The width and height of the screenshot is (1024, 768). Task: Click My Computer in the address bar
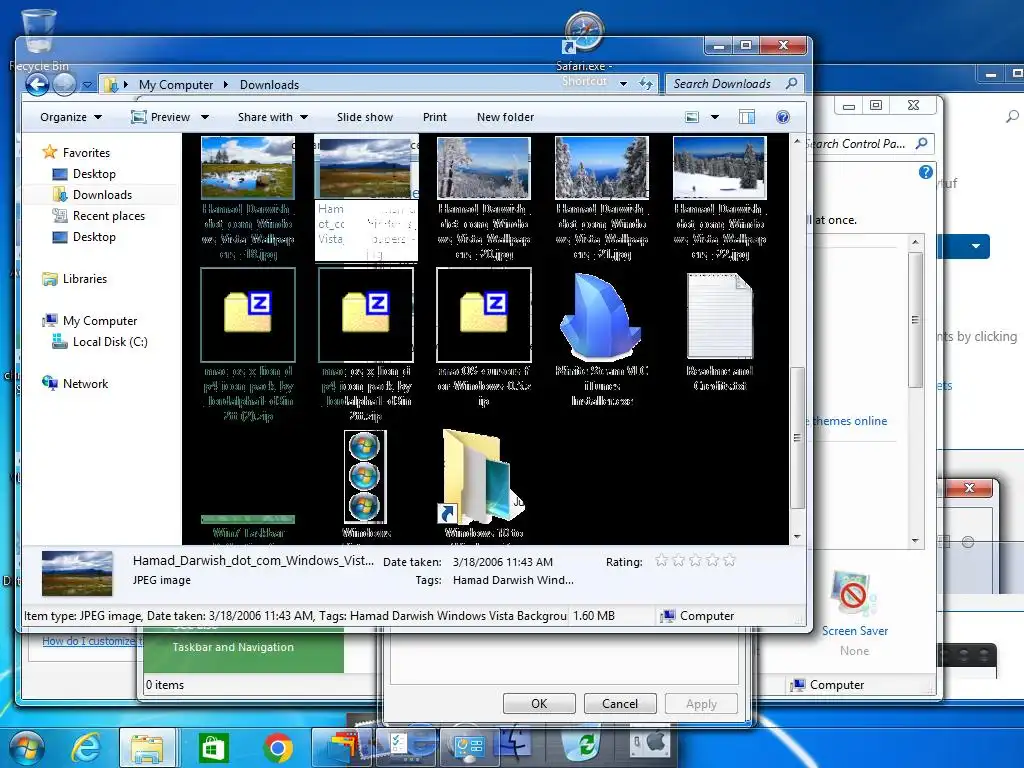[176, 85]
